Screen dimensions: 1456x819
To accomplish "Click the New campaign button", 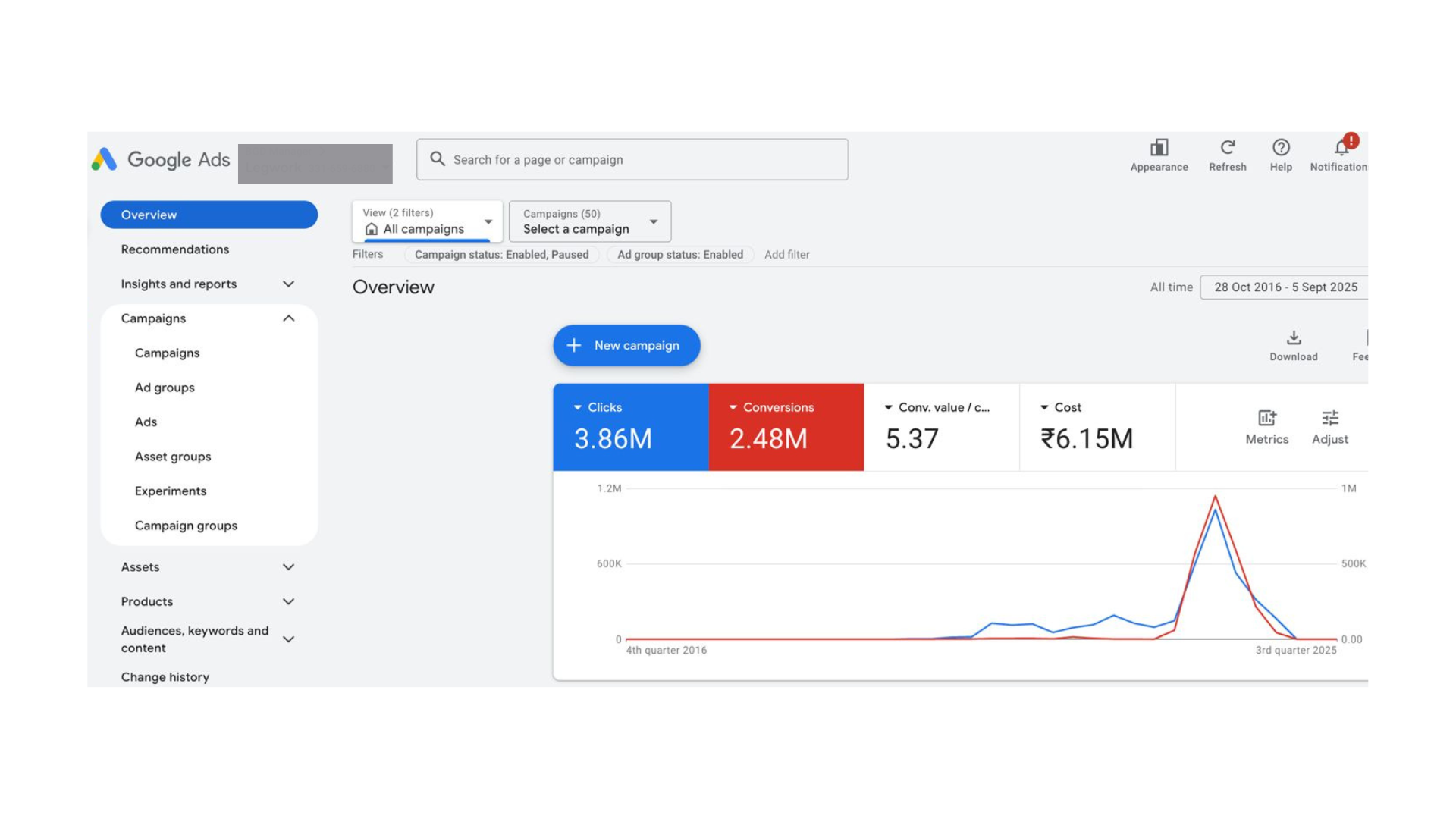I will [x=626, y=346].
